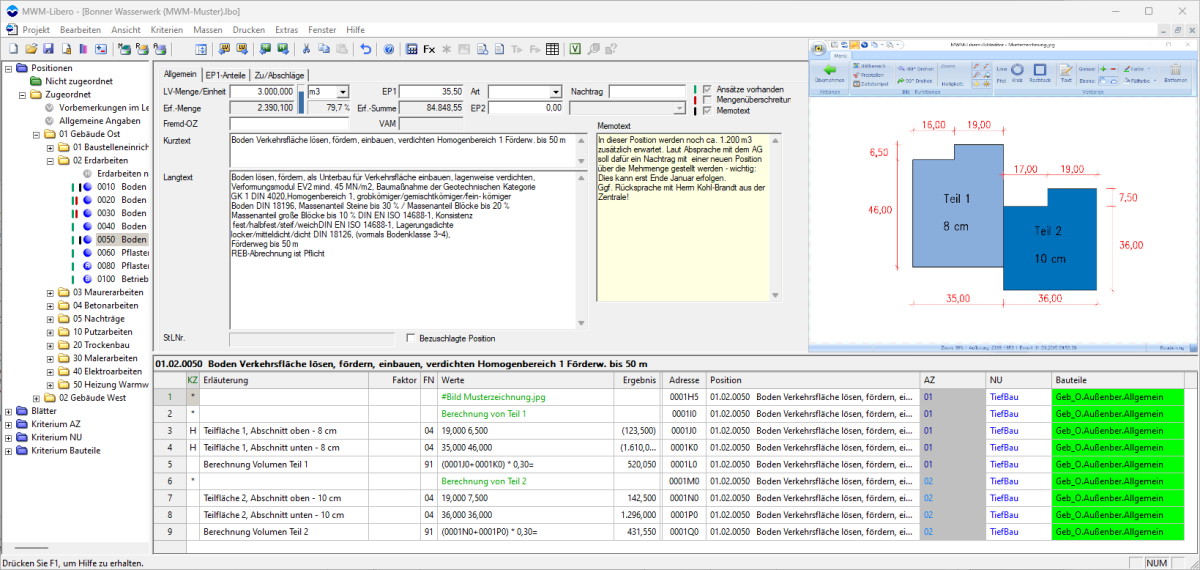Check the Bezuschlagte Position checkbox

411,338
